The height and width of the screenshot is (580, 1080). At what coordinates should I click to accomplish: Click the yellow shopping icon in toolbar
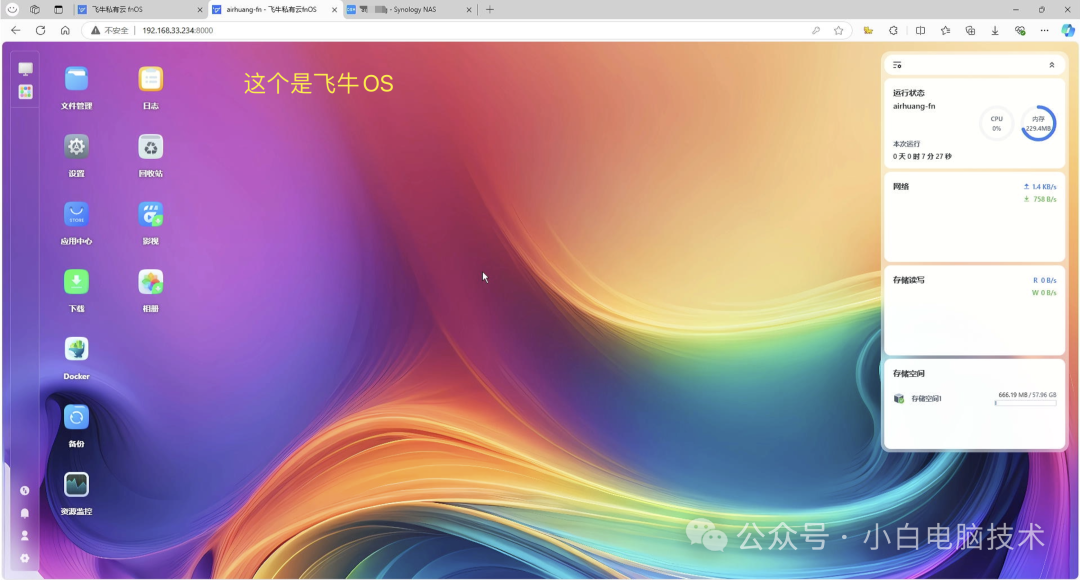pyautogui.click(x=868, y=30)
